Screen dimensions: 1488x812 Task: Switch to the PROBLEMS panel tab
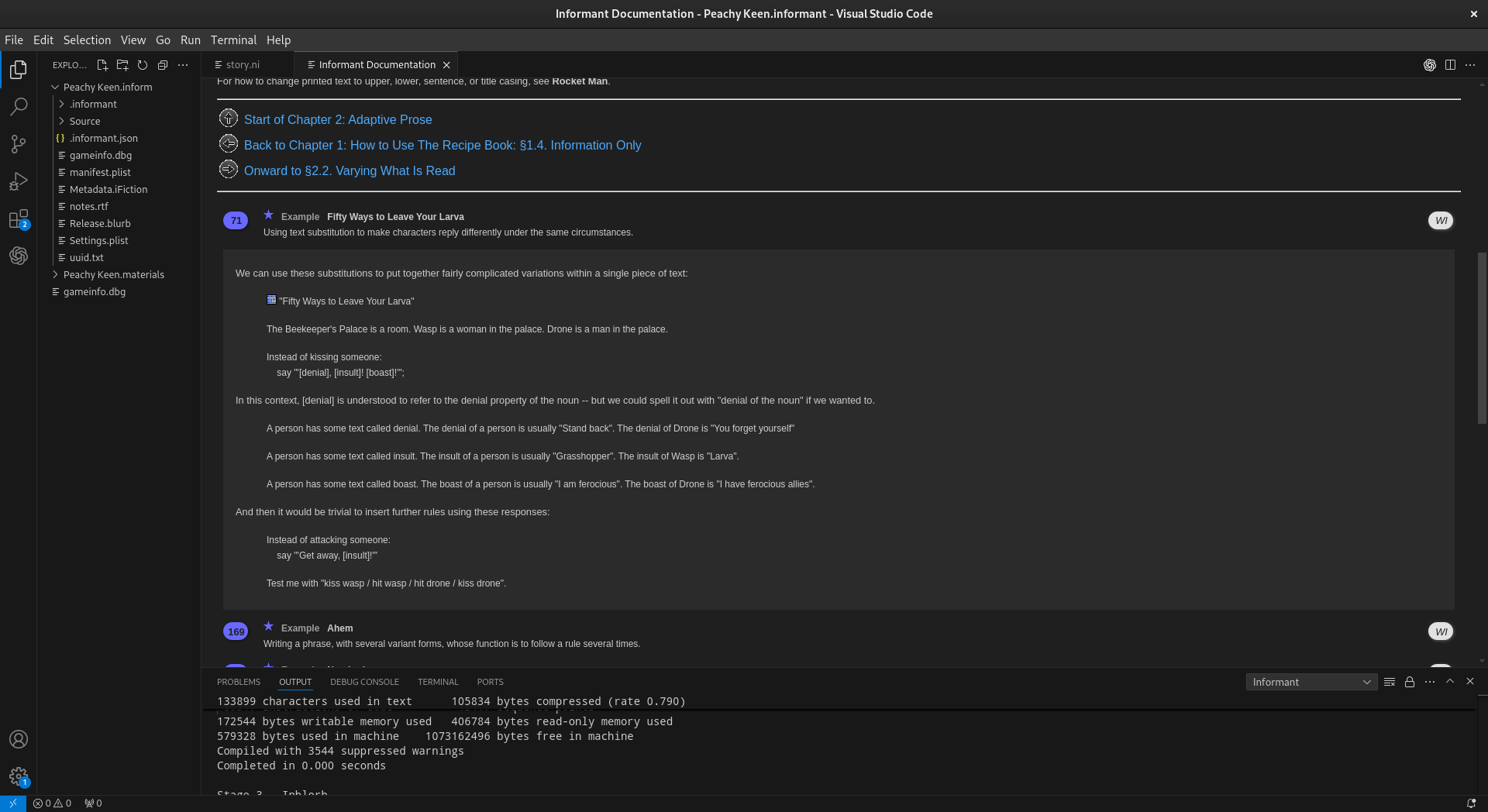click(239, 682)
